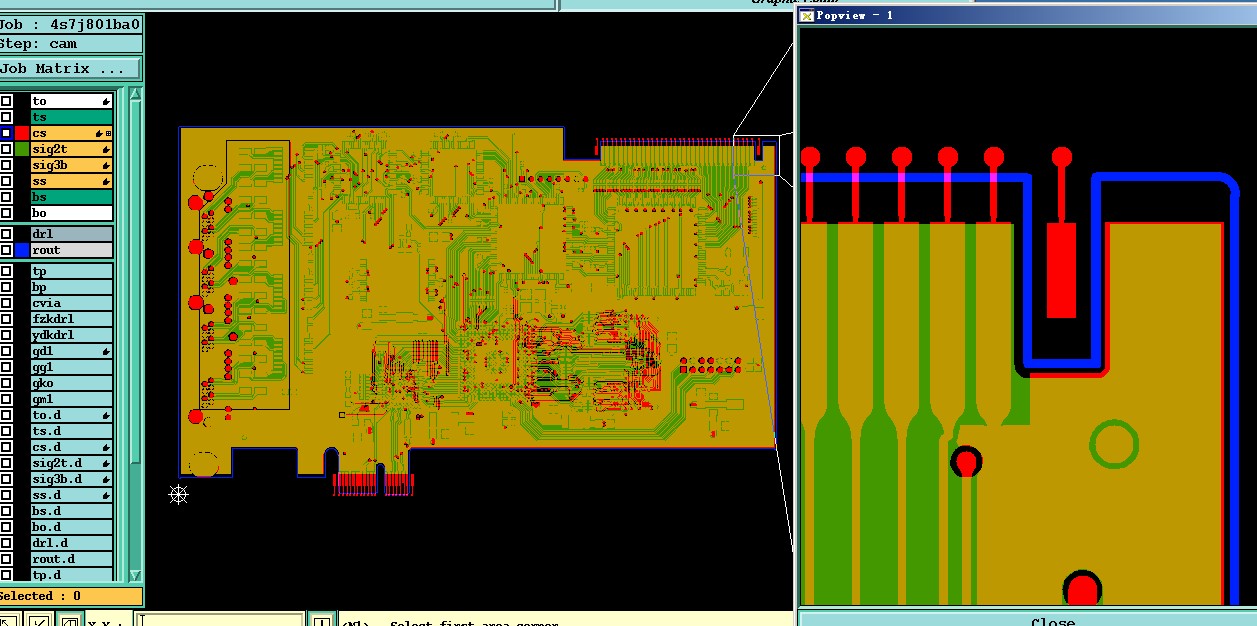Open the Job Matrix button
1257x626 pixels.
70,69
